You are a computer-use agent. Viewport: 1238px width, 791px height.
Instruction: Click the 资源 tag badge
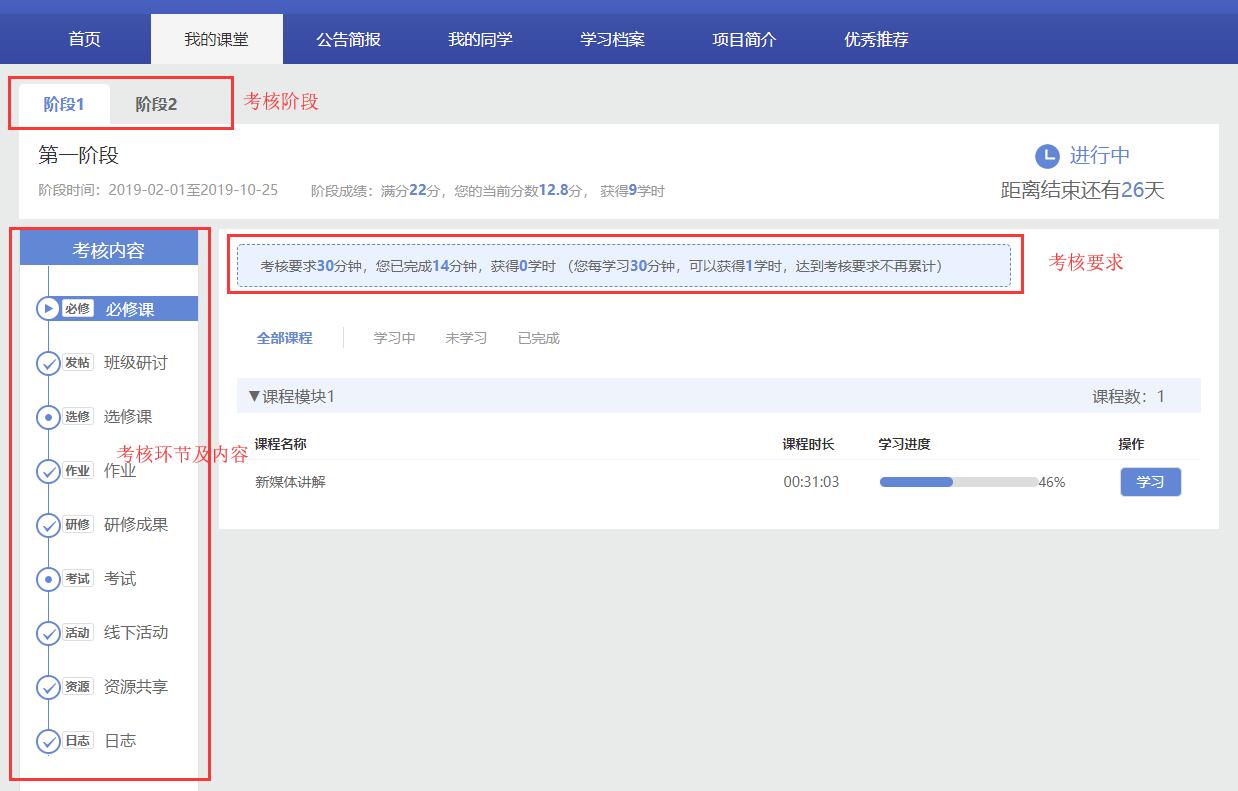[x=78, y=687]
